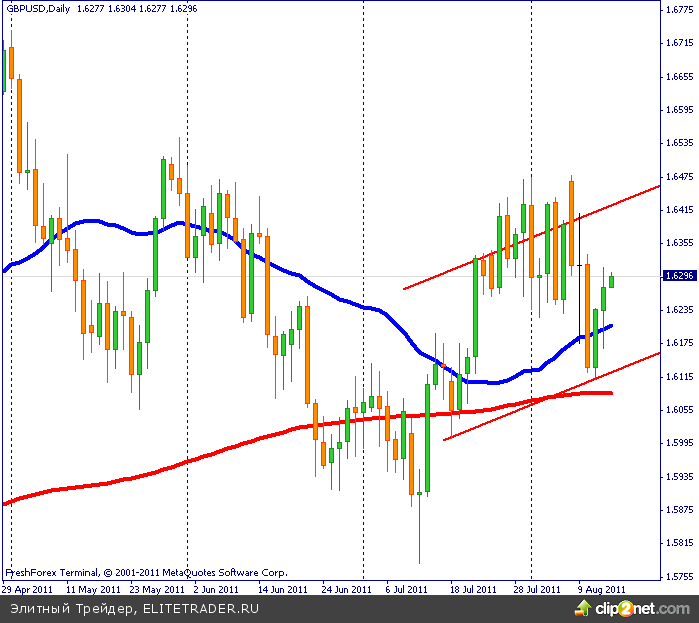Click the 1.6775 price scale label

point(679,10)
